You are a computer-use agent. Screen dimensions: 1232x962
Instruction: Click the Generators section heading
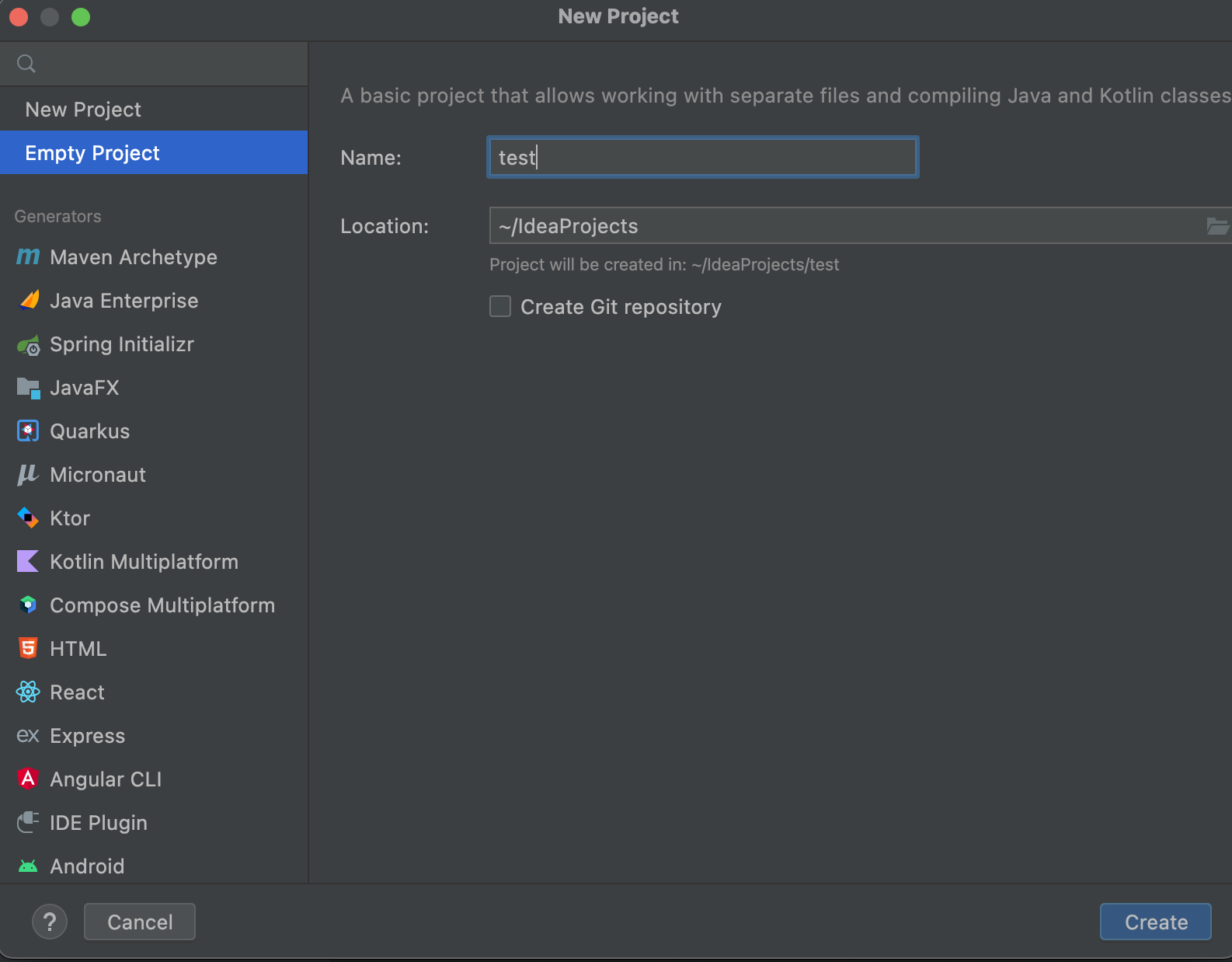[x=58, y=216]
